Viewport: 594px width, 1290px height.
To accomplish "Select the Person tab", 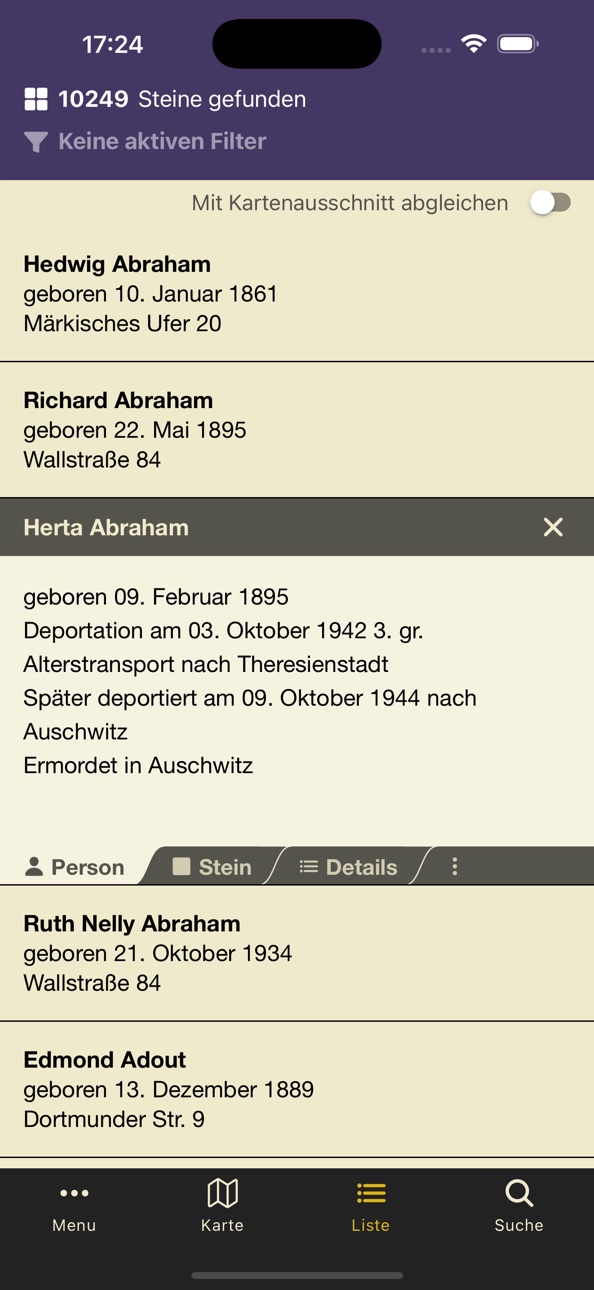I will point(74,867).
